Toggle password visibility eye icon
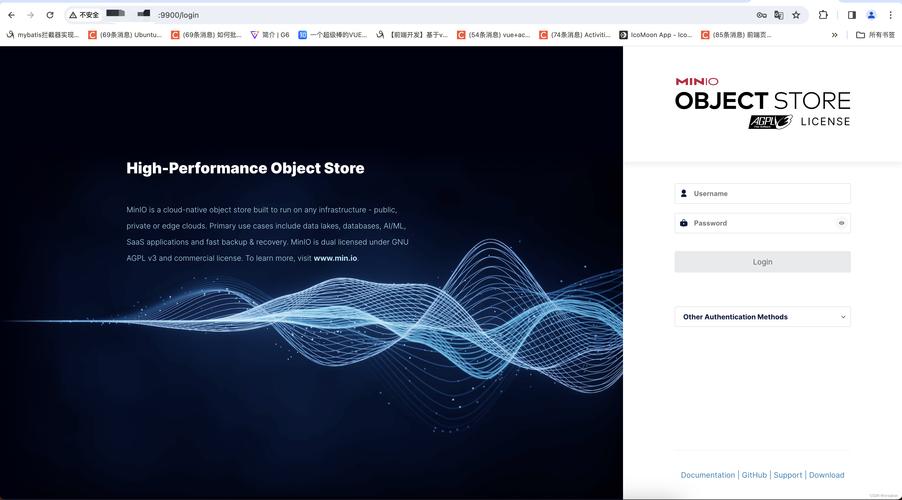902x500 pixels. click(x=841, y=223)
